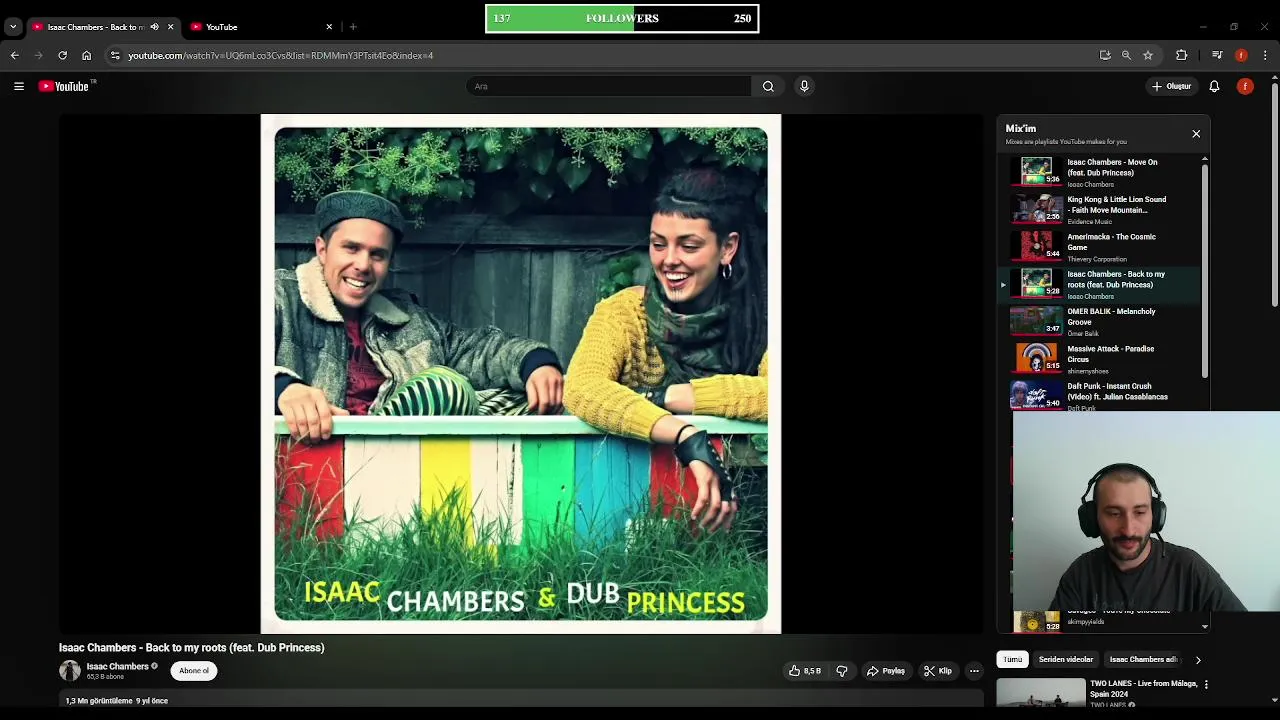1280x720 pixels.
Task: Click the video player album art
Action: 521,374
